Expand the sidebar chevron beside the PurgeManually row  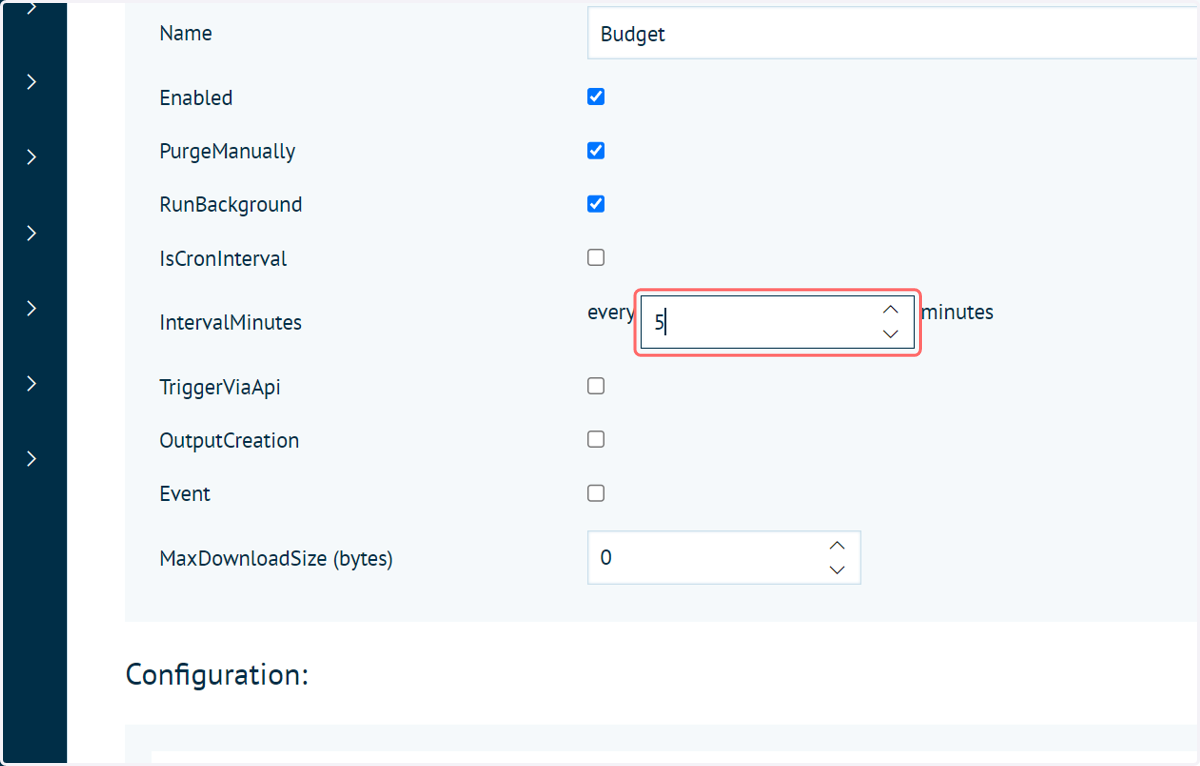pos(32,157)
